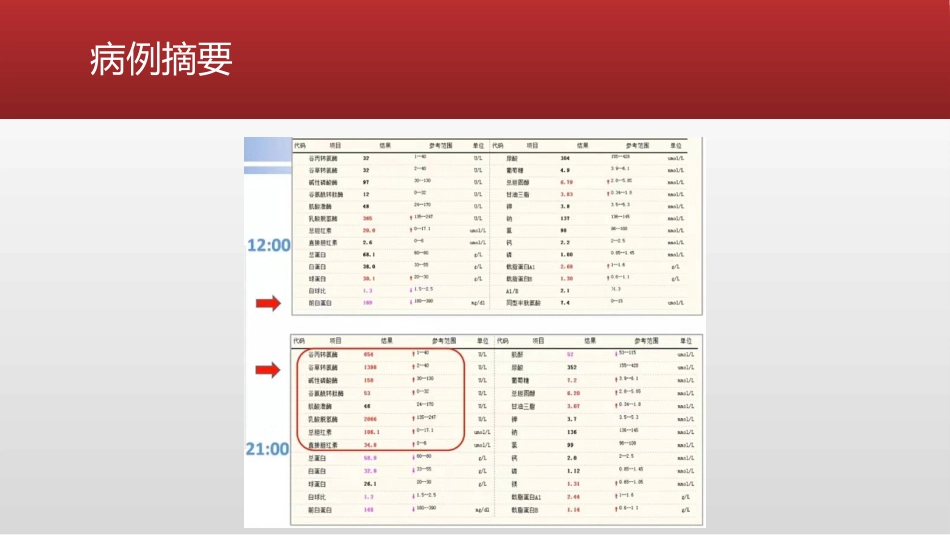The width and height of the screenshot is (950, 535).
Task: Select the 21:00 time label
Action: 267,449
